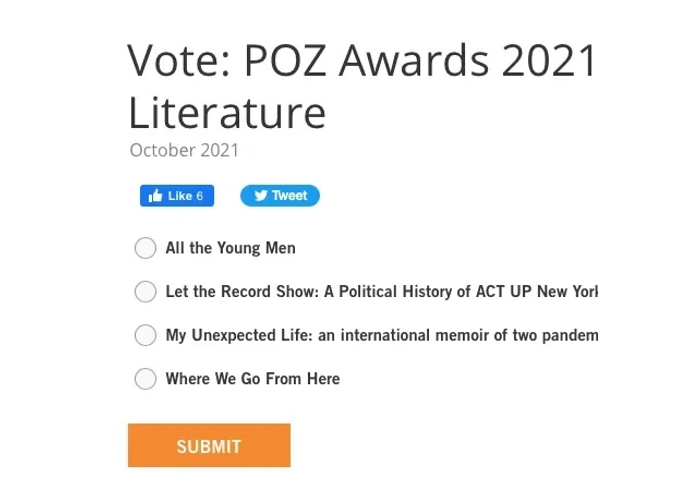Choose the Let the Record Show radio option
Image resolution: width=700 pixels, height=495 pixels.
pyautogui.click(x=146, y=292)
